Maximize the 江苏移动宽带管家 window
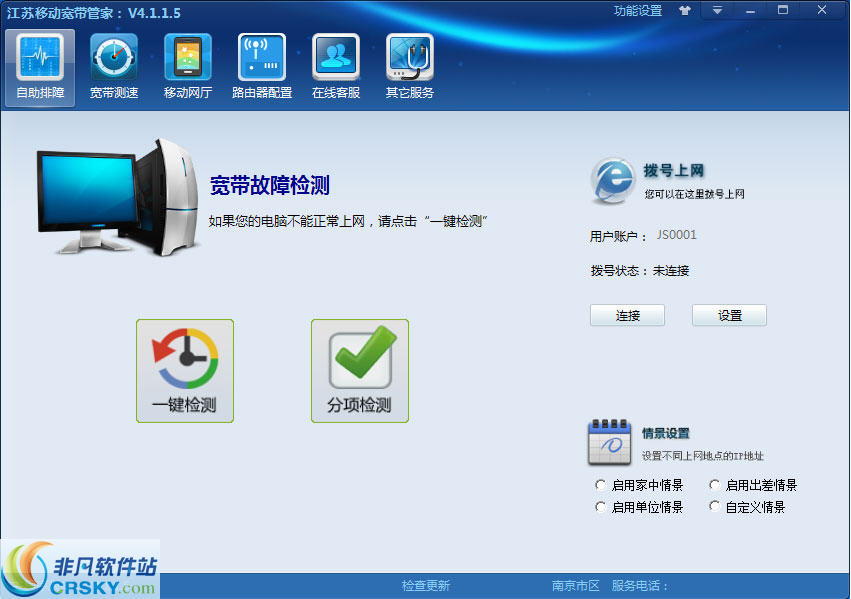Screen dimensions: 851x599 [783, 10]
